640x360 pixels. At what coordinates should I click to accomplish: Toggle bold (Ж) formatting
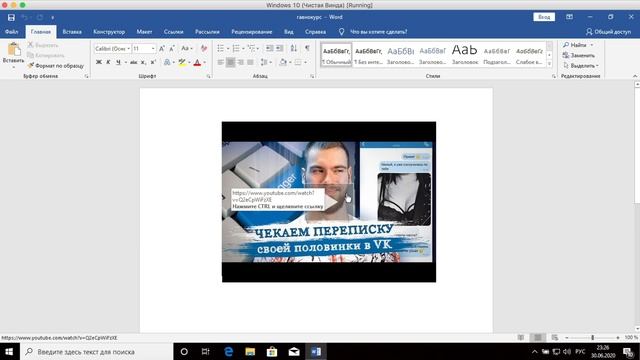[x=98, y=62]
